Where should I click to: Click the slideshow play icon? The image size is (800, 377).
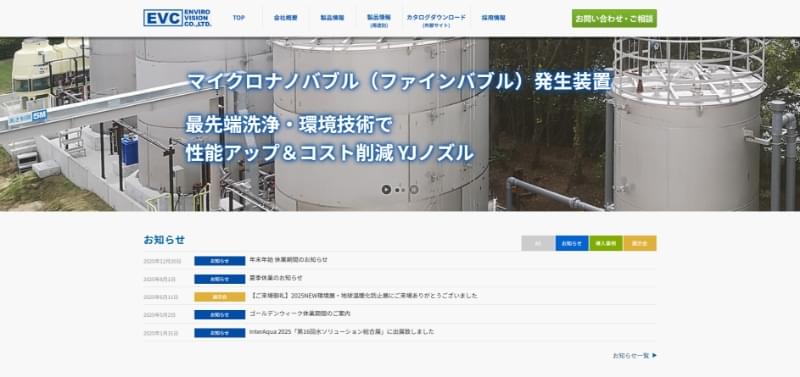click(386, 190)
